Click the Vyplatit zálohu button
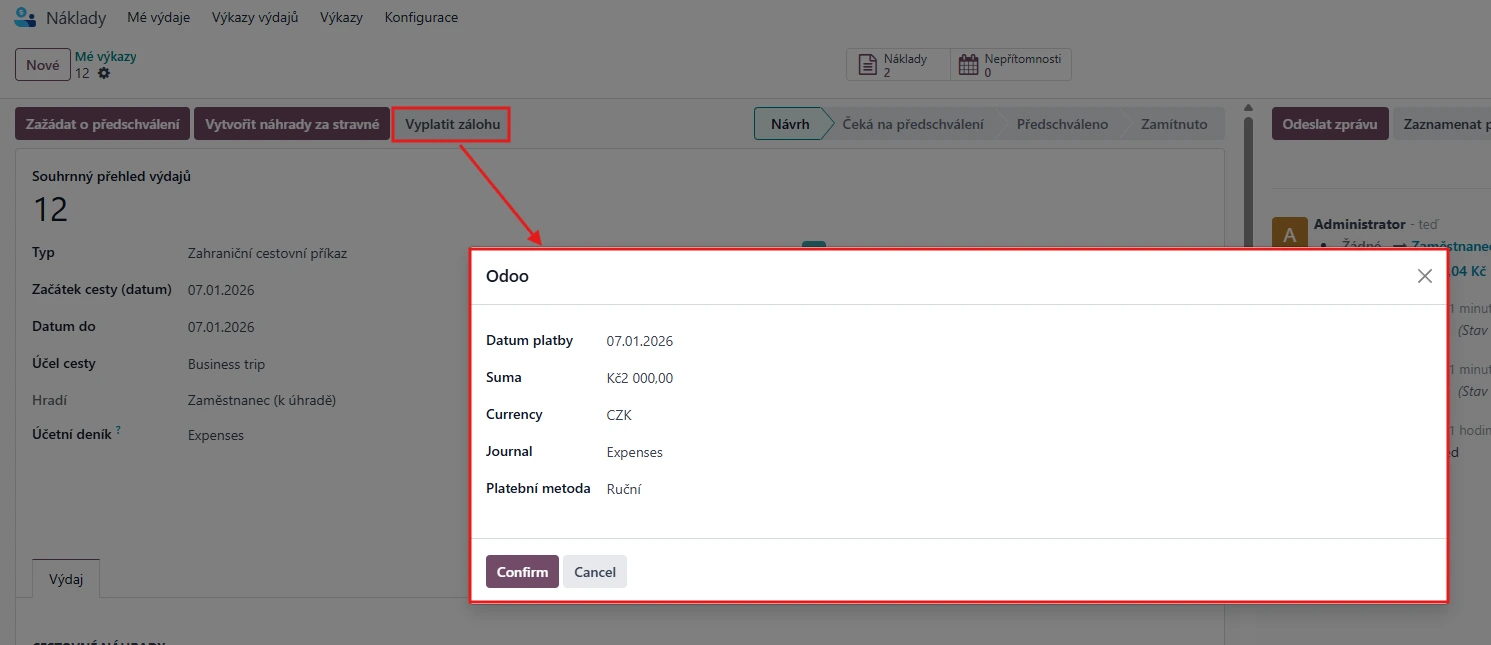Viewport: 1491px width, 645px height. pyautogui.click(x=452, y=125)
